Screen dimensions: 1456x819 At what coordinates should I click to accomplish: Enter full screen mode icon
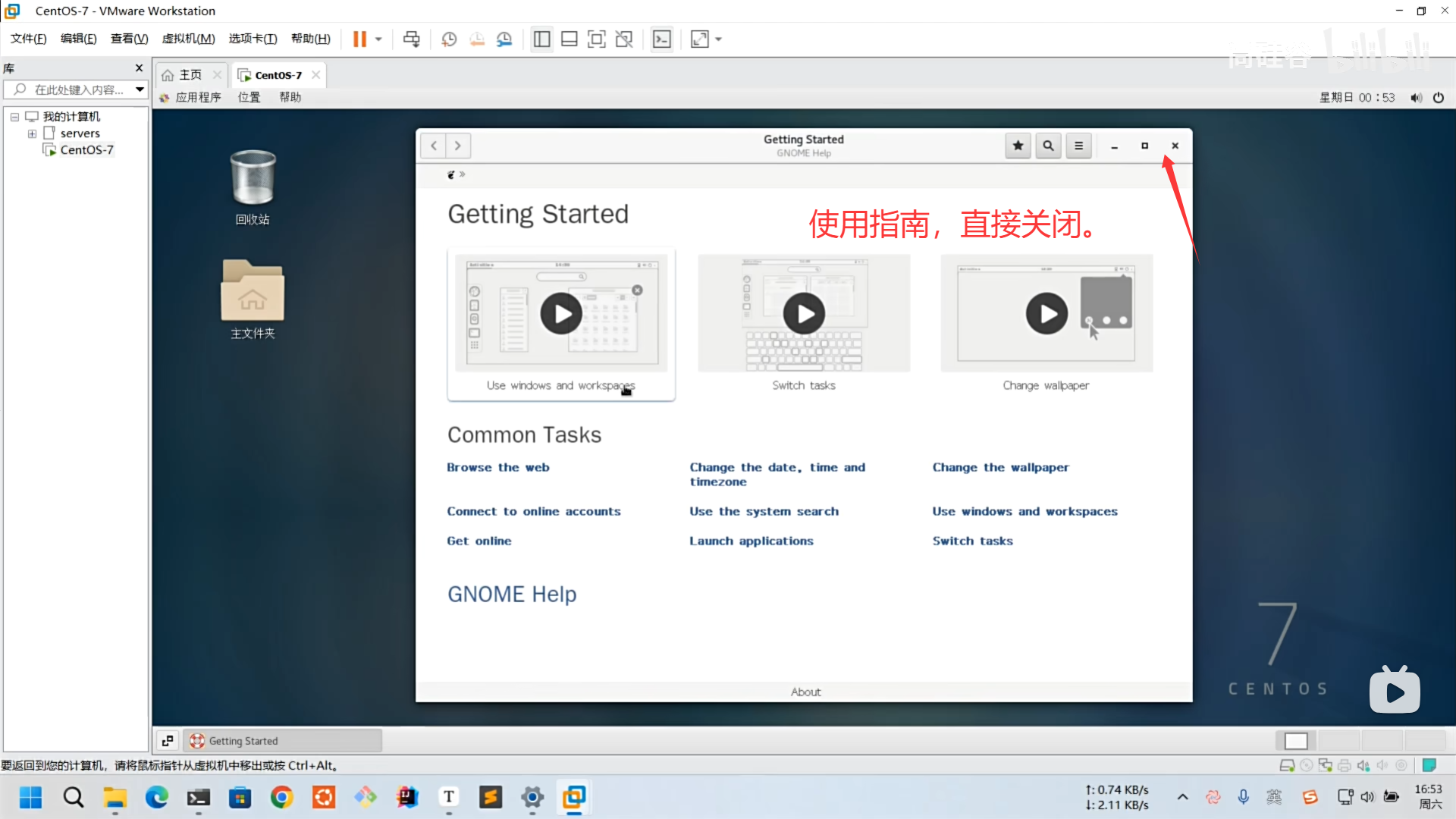pyautogui.click(x=597, y=39)
